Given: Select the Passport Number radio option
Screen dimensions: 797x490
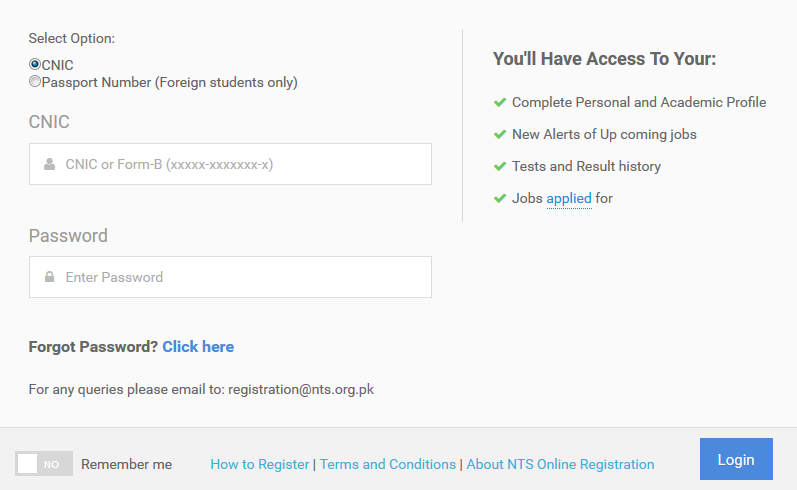Looking at the screenshot, I should point(35,82).
